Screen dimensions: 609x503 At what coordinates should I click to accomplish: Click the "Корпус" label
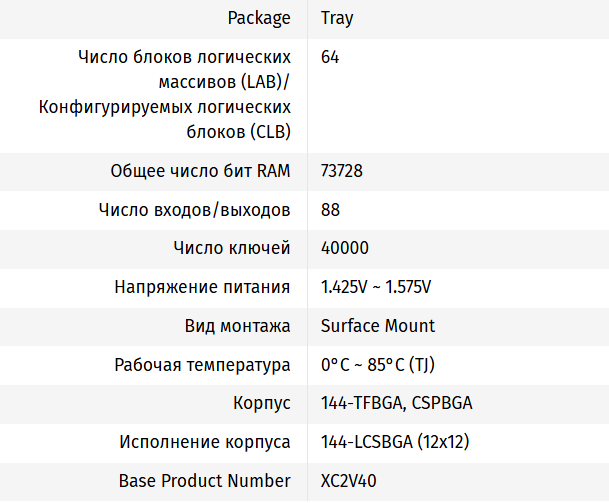click(262, 403)
